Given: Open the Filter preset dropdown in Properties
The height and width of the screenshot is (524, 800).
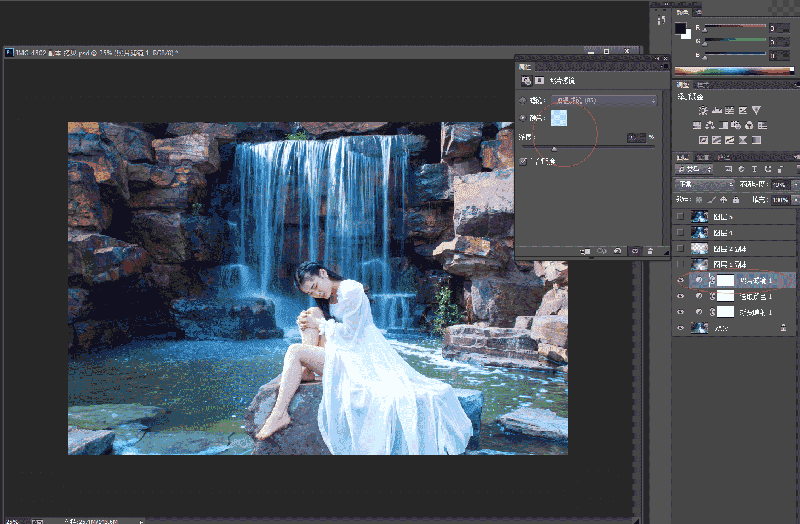Looking at the screenshot, I should 604,101.
